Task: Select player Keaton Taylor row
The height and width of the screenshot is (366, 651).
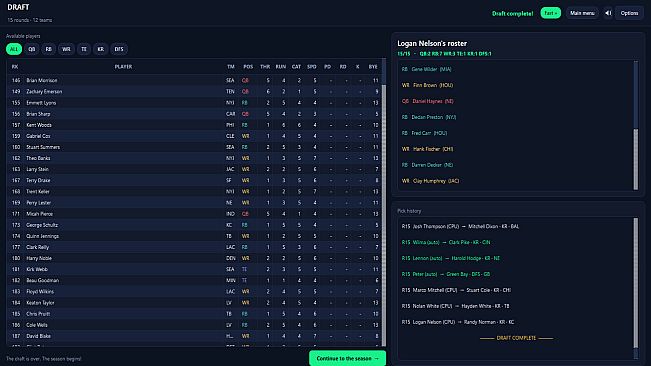Action: click(x=193, y=303)
